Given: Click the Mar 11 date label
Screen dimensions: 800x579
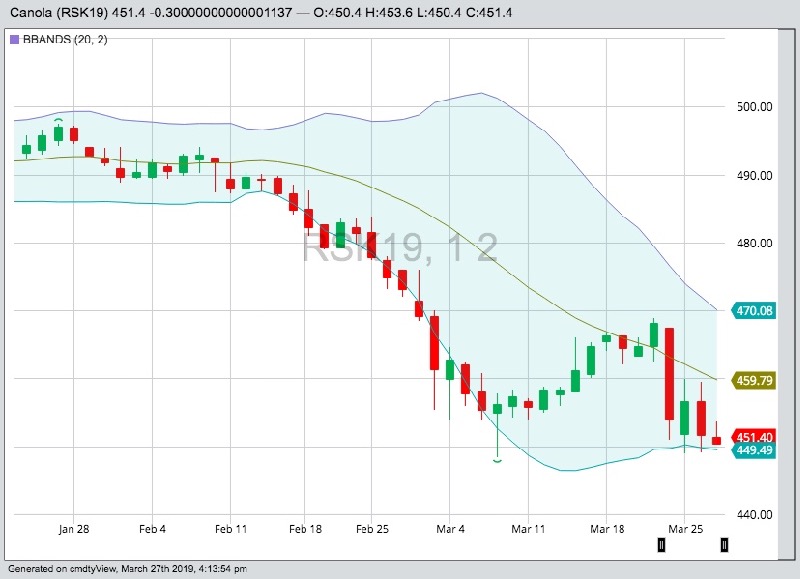Looking at the screenshot, I should click(x=529, y=529).
